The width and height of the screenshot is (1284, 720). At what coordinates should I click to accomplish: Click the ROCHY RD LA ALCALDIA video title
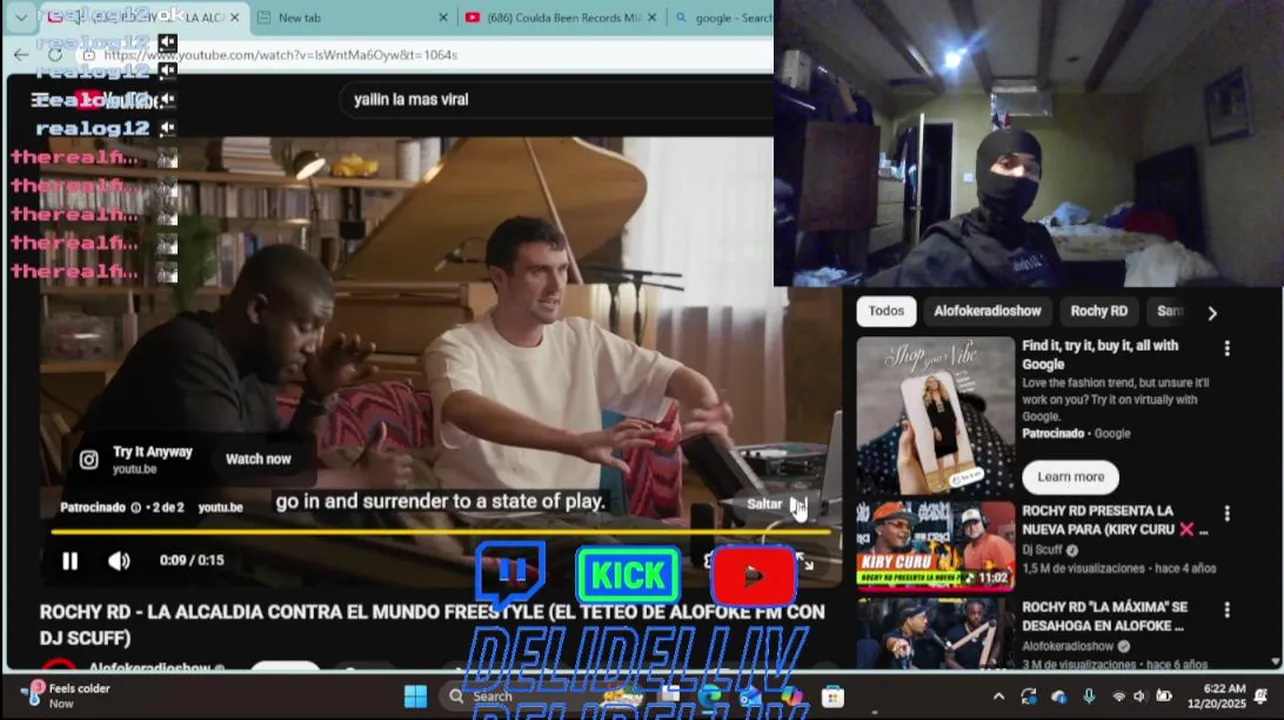tap(432, 624)
